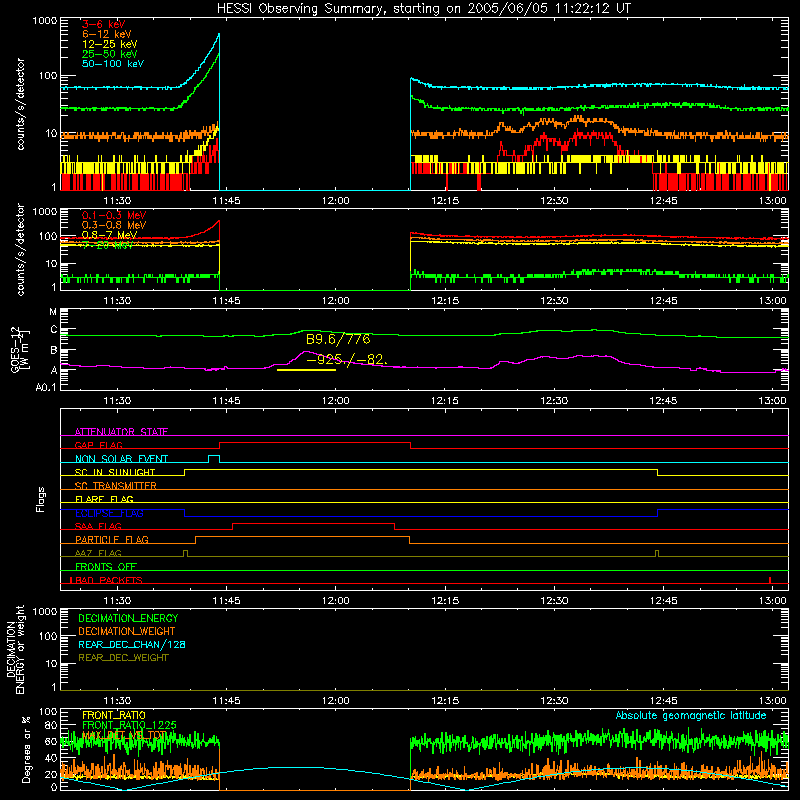Select the '50-100 keV' legend label
The image size is (800, 800).
click(x=113, y=63)
